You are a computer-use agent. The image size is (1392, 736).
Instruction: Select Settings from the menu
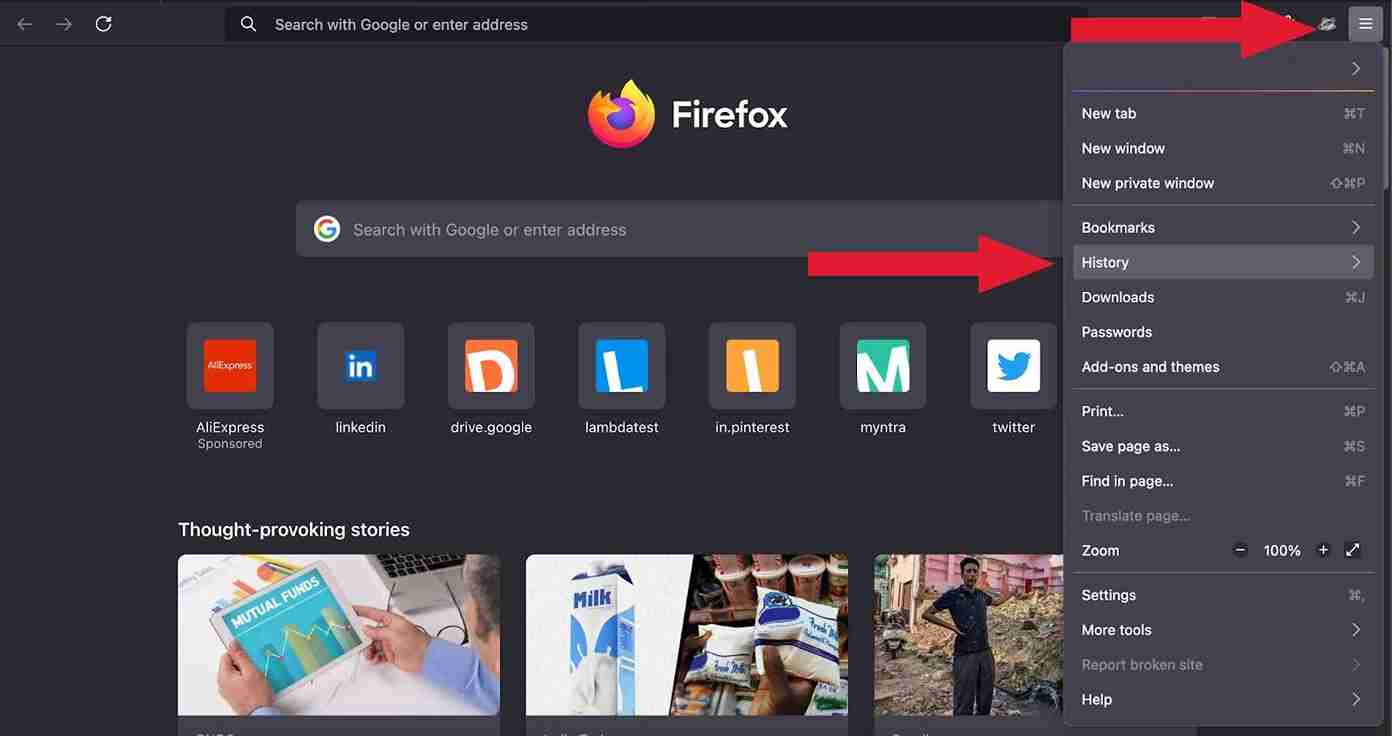click(1108, 595)
